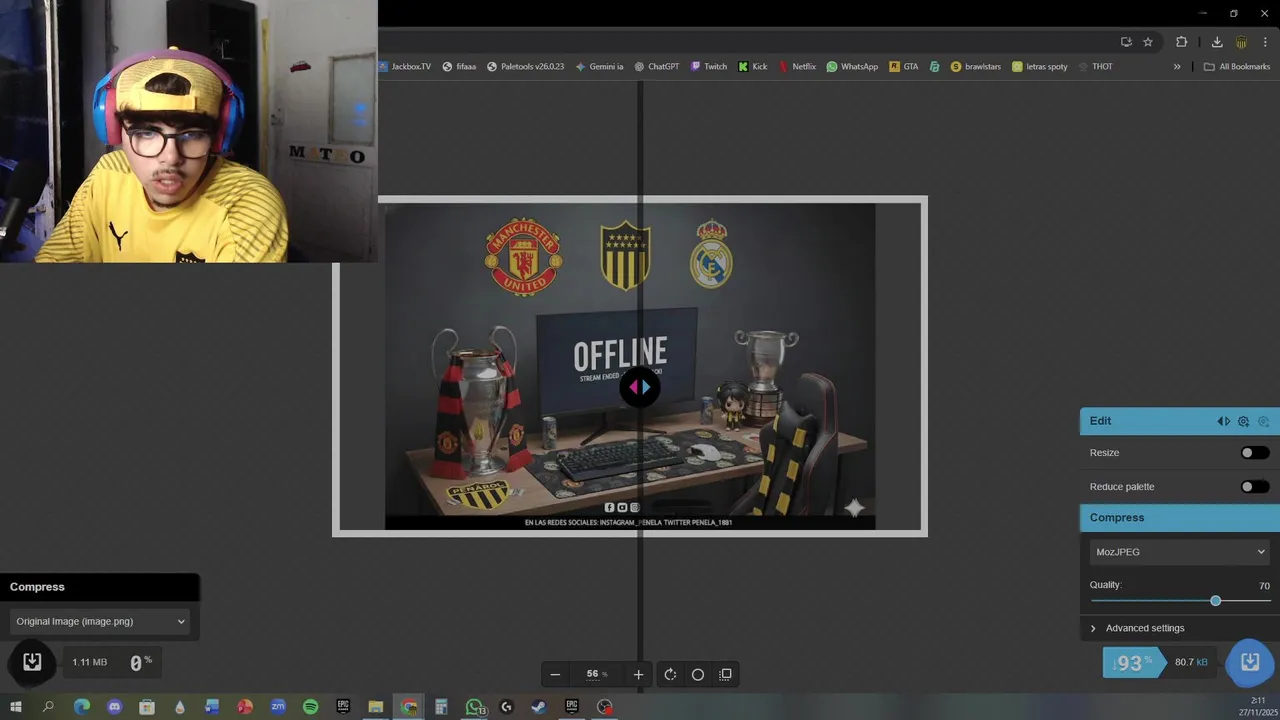Screen dimensions: 1280x720
Task: Open Discord from the taskbar
Action: tap(114, 706)
